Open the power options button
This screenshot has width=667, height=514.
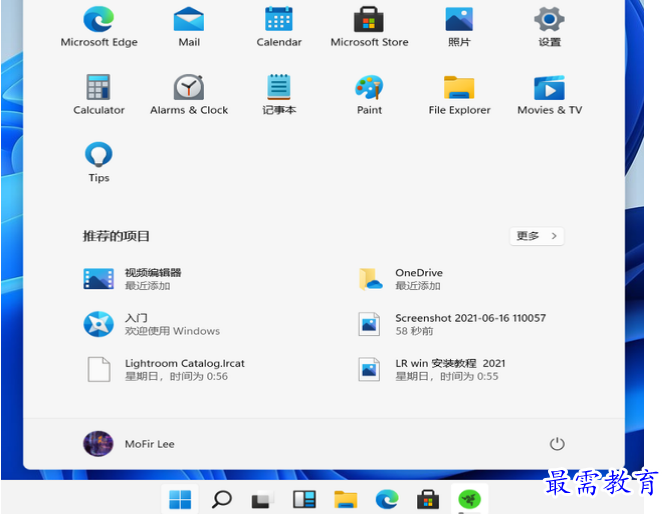557,444
